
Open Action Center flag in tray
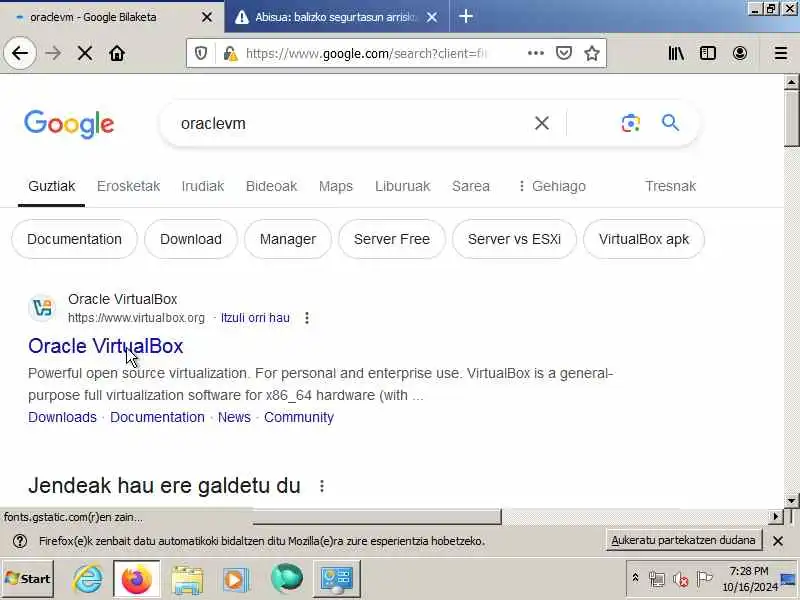pyautogui.click(x=704, y=579)
